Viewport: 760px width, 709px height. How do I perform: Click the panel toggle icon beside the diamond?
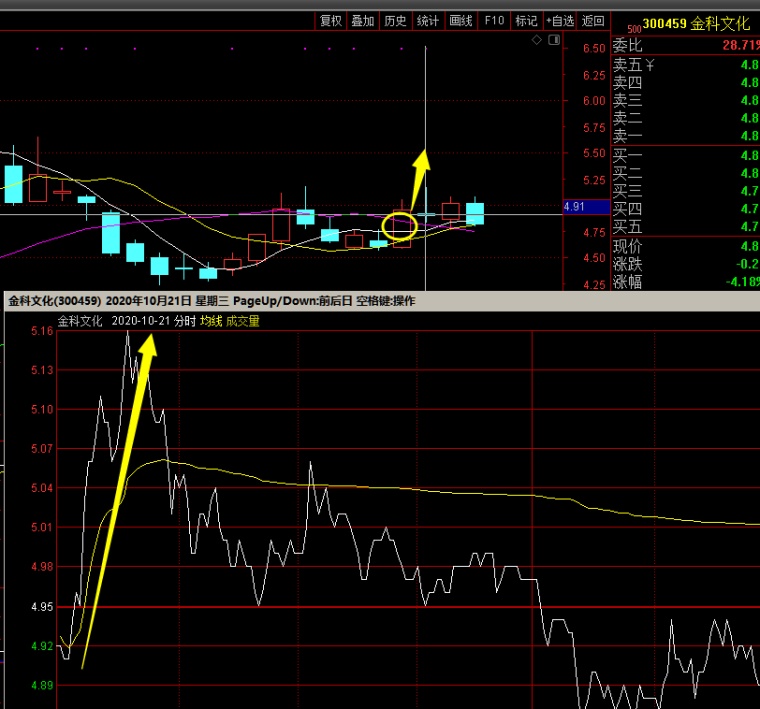551,40
